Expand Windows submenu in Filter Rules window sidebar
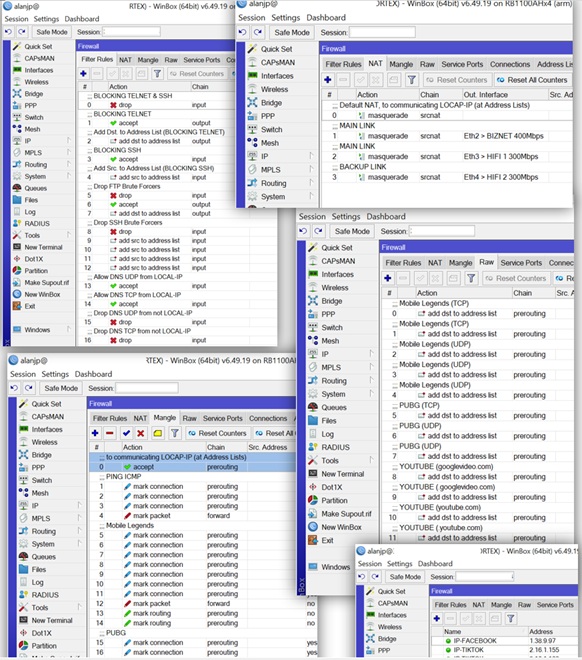This screenshot has width=582, height=660. tap(69, 329)
